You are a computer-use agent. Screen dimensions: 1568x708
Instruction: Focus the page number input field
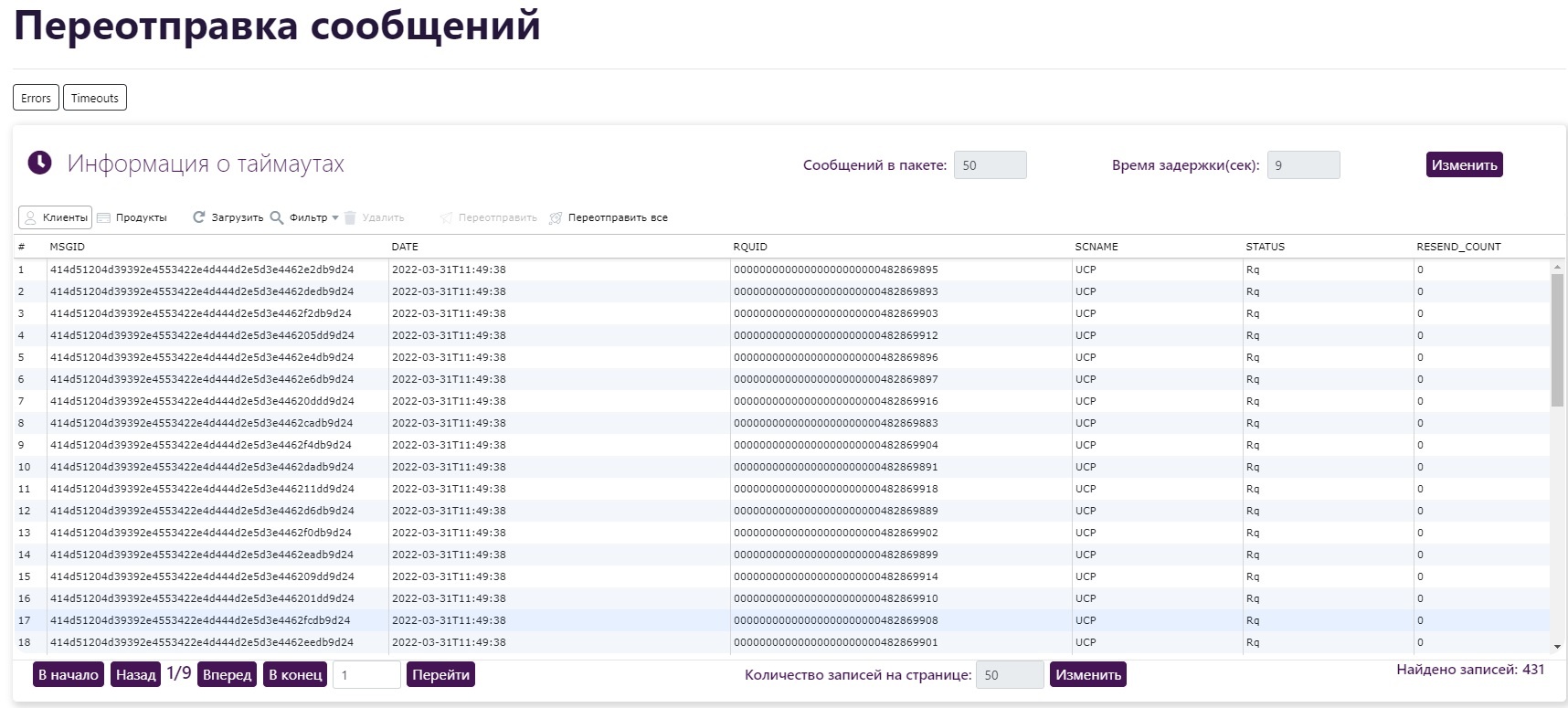(366, 675)
